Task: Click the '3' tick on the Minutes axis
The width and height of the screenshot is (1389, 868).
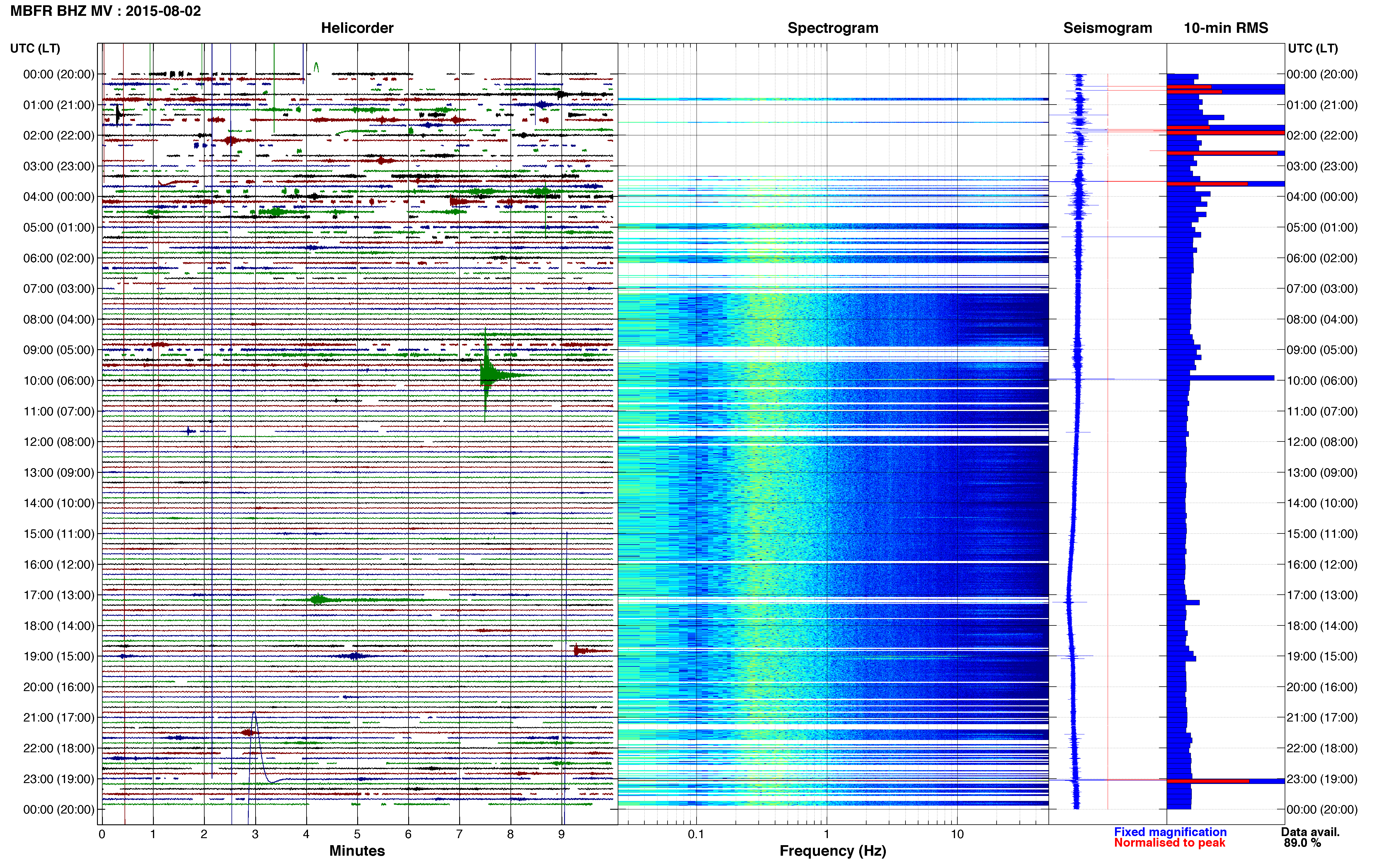Action: pyautogui.click(x=255, y=834)
